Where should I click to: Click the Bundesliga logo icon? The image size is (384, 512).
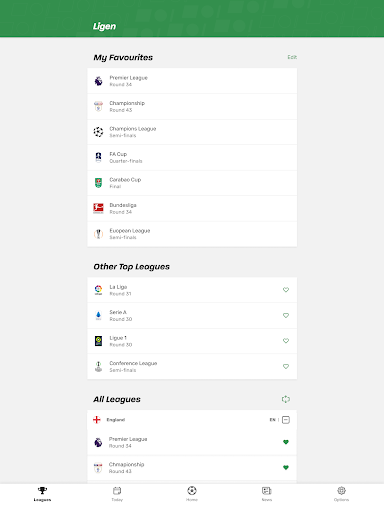(98, 208)
